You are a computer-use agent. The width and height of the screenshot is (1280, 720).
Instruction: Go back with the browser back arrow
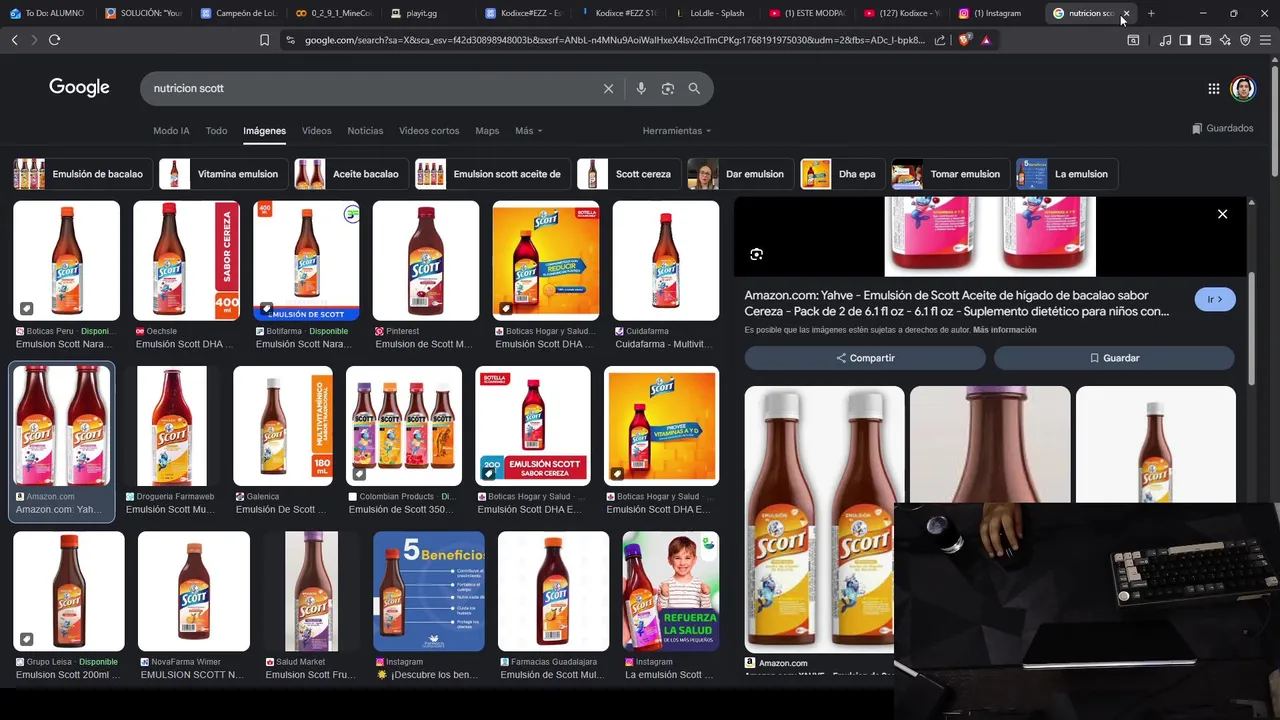click(14, 40)
